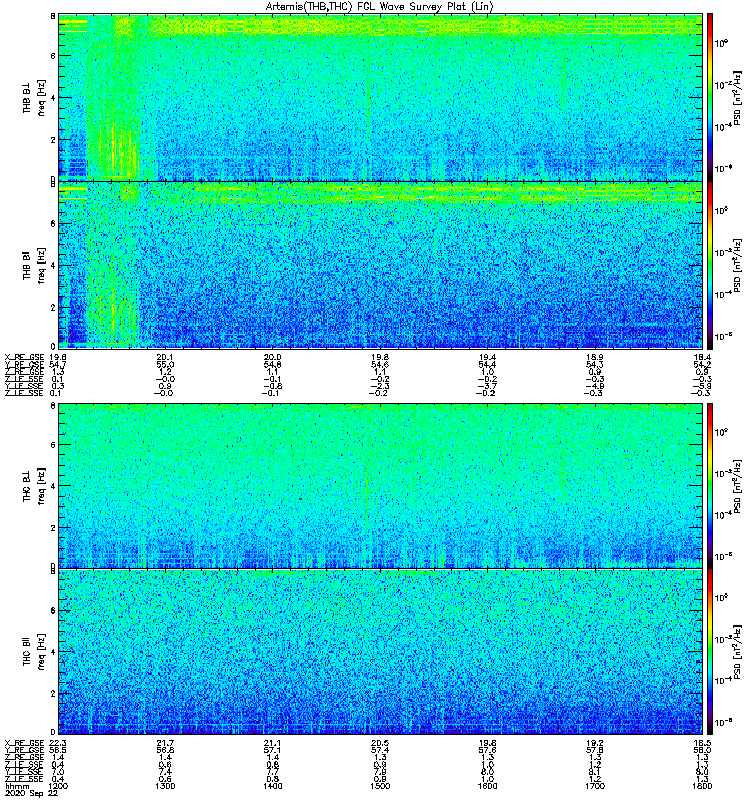The height and width of the screenshot is (800, 750).
Task: Click the THC B-parallel spectrogram panel
Action: [380, 652]
